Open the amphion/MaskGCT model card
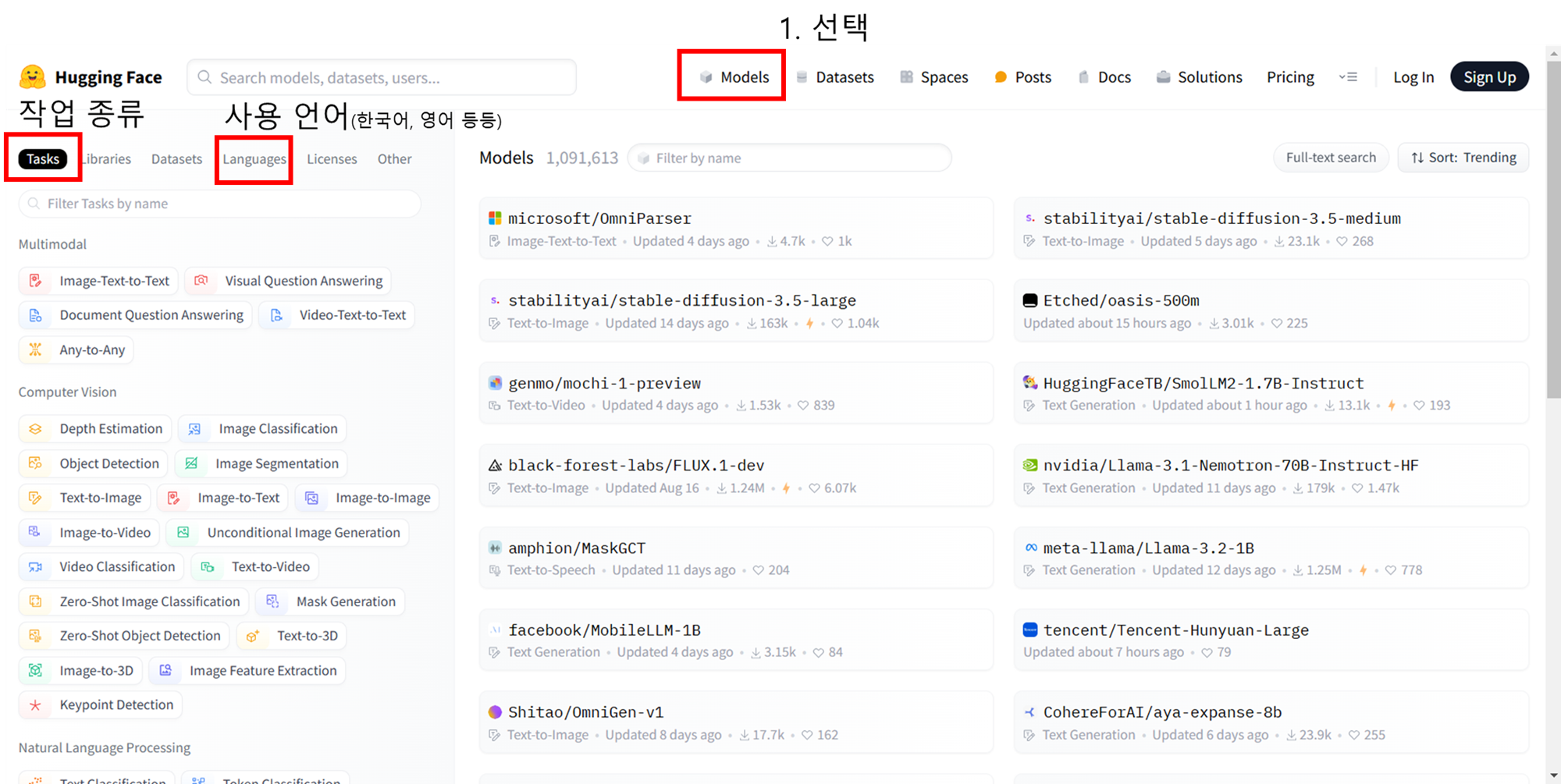This screenshot has width=1561, height=784. coord(736,558)
